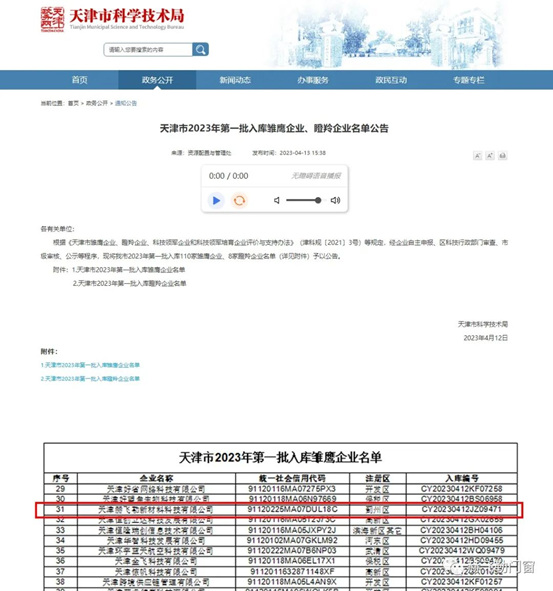Image resolution: width=553 pixels, height=591 pixels.
Task: Open the 政民互动 navigation tab
Action: 391,80
